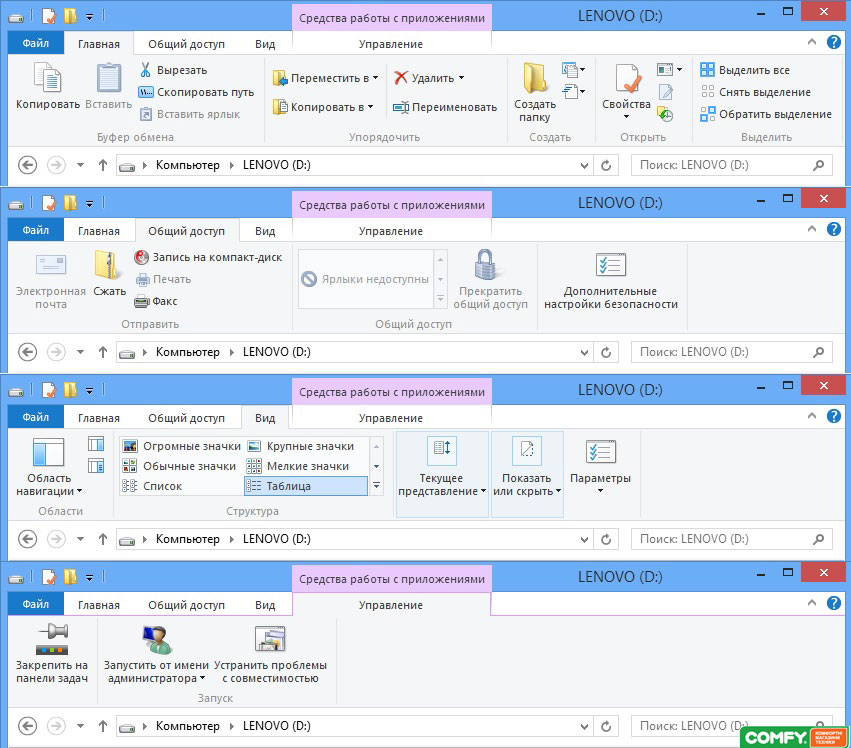851x748 pixels.
Task: Open address bar dropdown in window showing Общий доступ ribbon
Action: pyautogui.click(x=584, y=352)
